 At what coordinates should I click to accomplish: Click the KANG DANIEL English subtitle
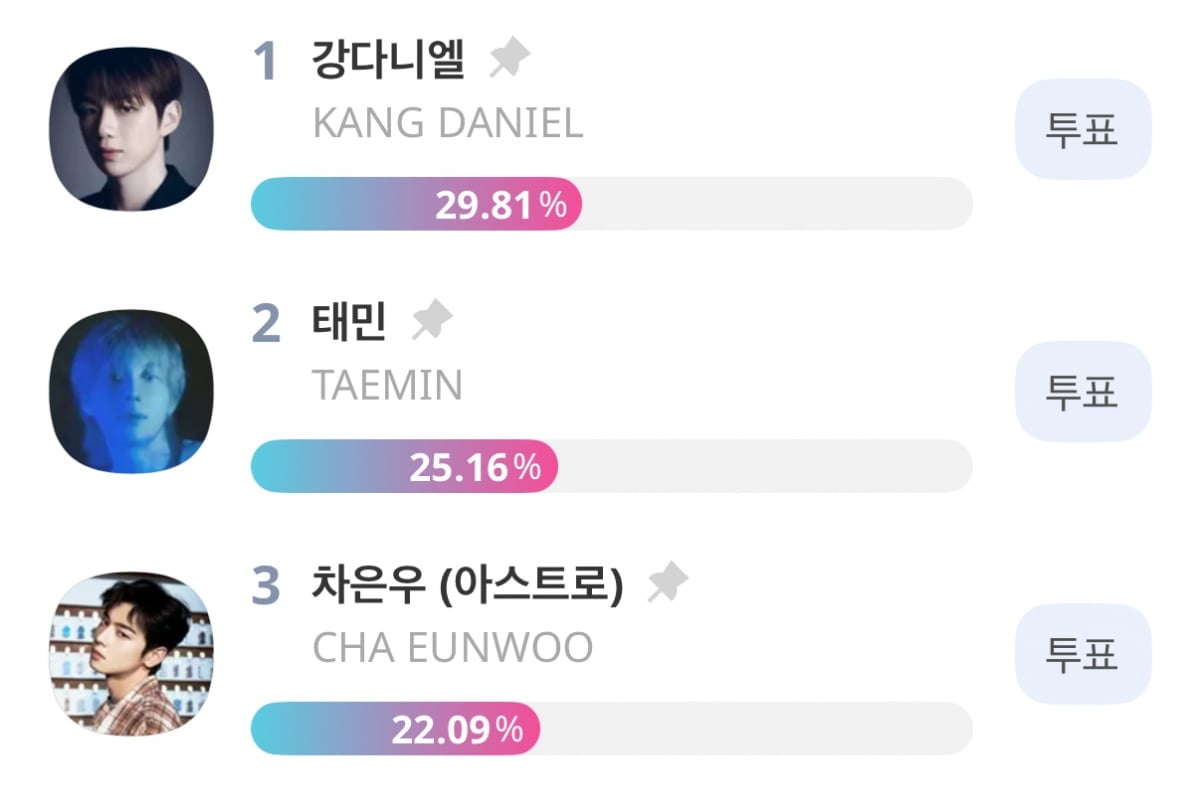pos(447,124)
